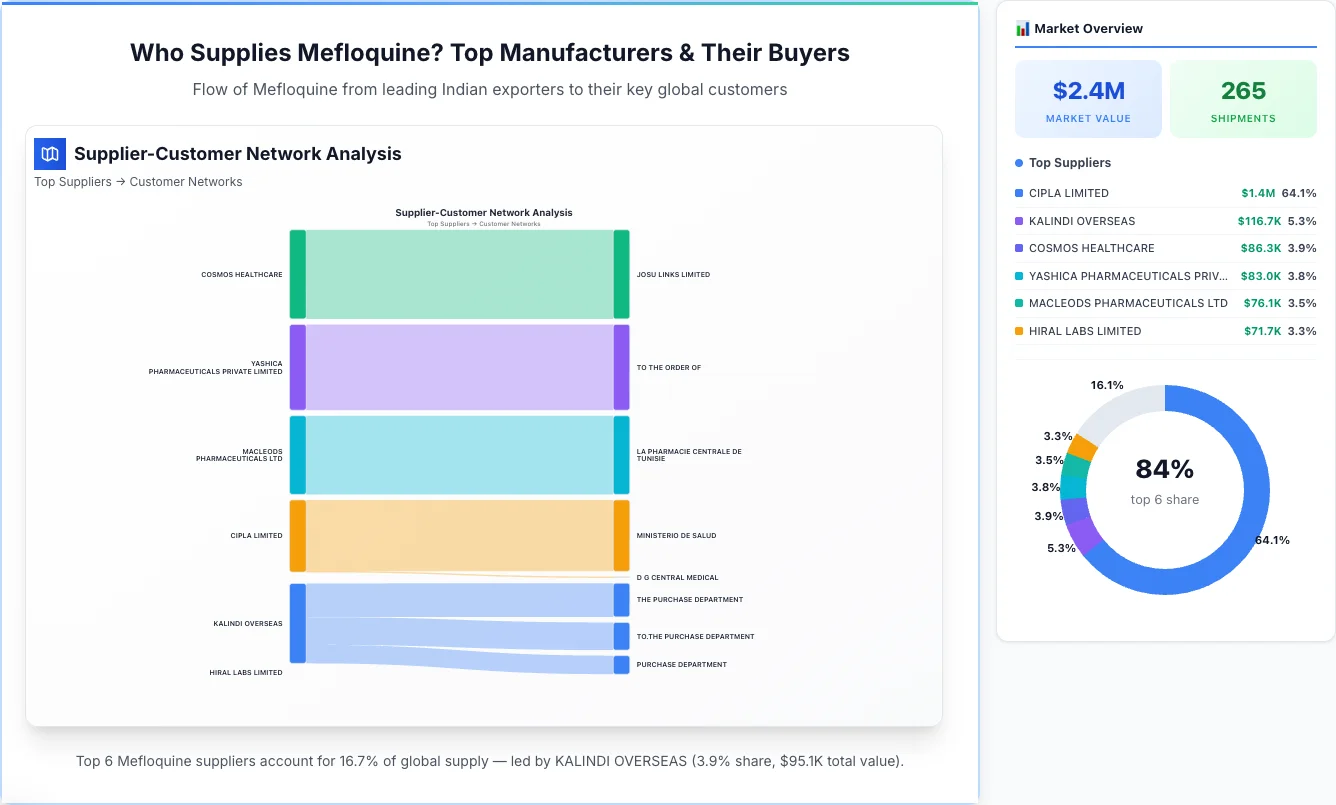Click the cyan marker beside YASHICA PHARMACEUTICALS PRIV
Screen dimensions: 1336x805
pos(1018,275)
